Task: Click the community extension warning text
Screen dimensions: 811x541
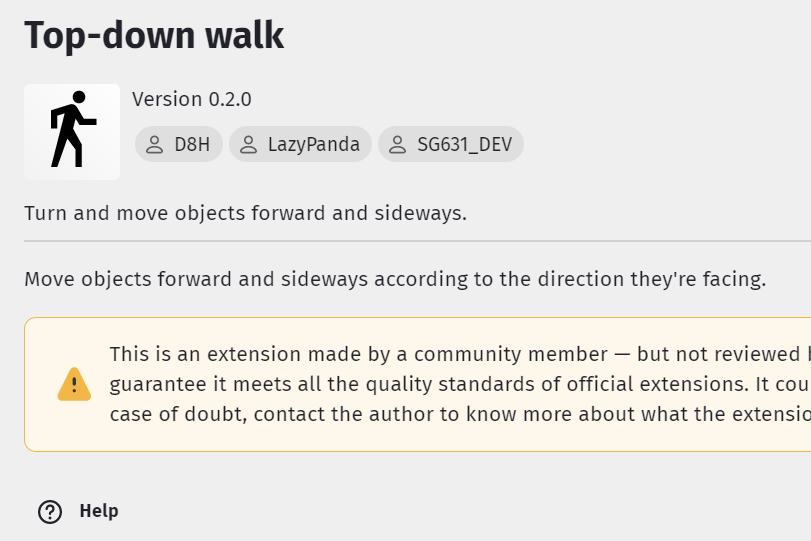Action: point(460,354)
